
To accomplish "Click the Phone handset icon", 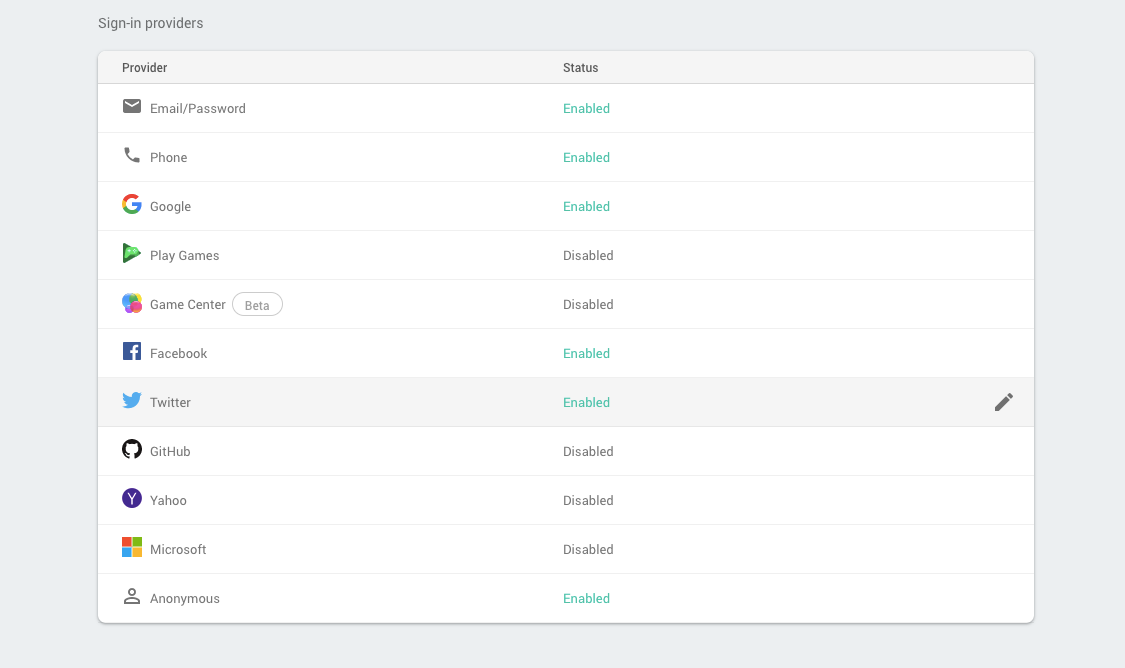I will point(131,155).
